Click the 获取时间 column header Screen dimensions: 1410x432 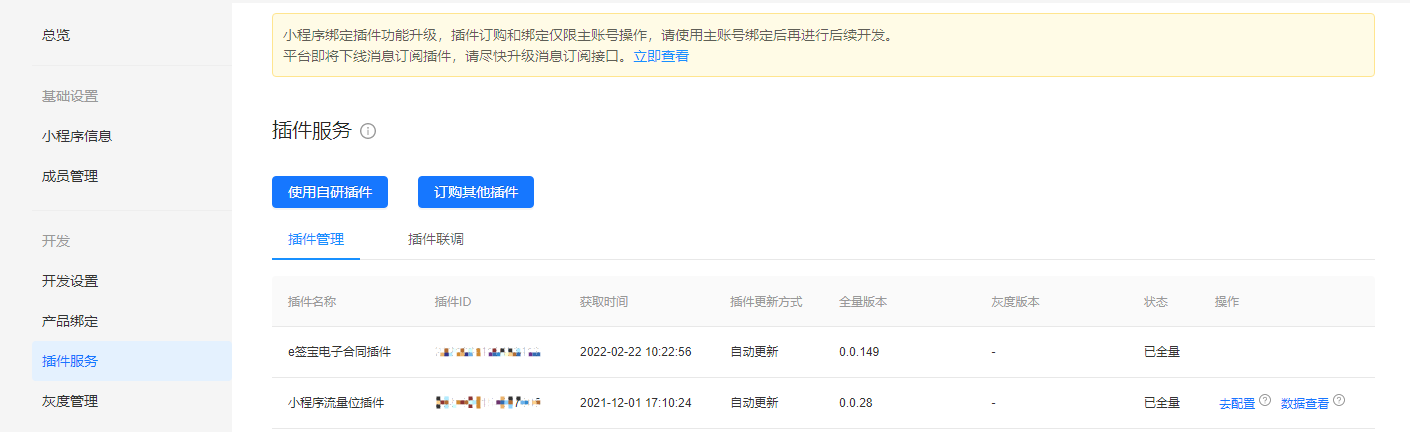point(604,301)
